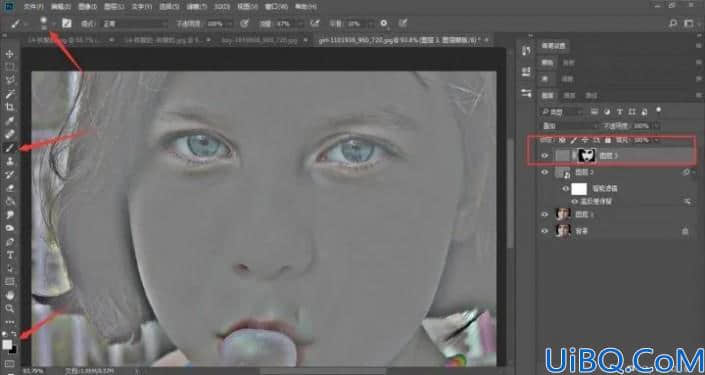705x375 pixels.
Task: Open smoothing percentage dropdown arrow
Action: pyautogui.click(x=370, y=24)
